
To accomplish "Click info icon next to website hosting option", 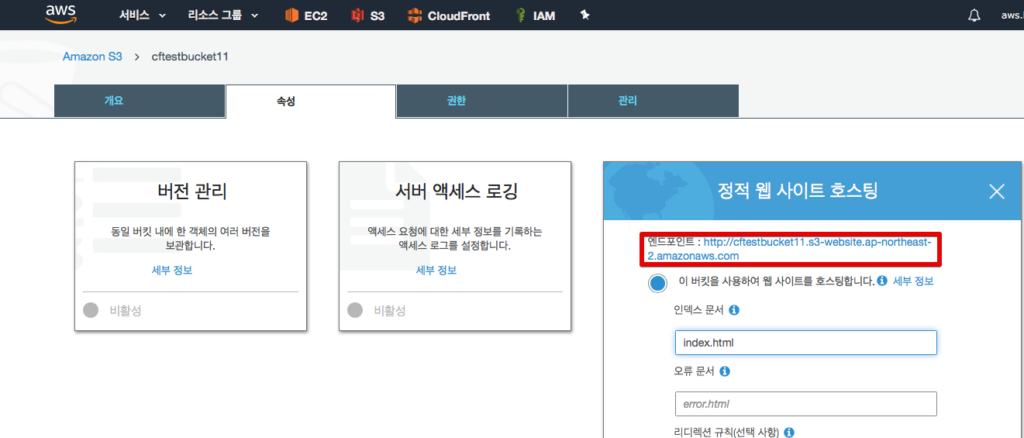I will coord(882,281).
